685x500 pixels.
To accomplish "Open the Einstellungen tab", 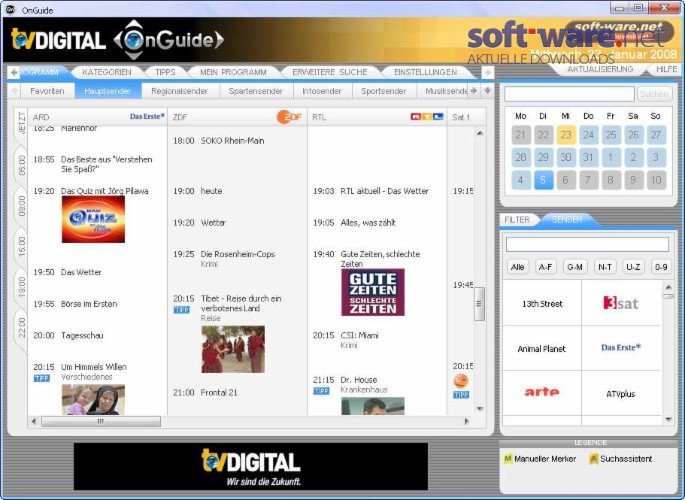I will 426,72.
